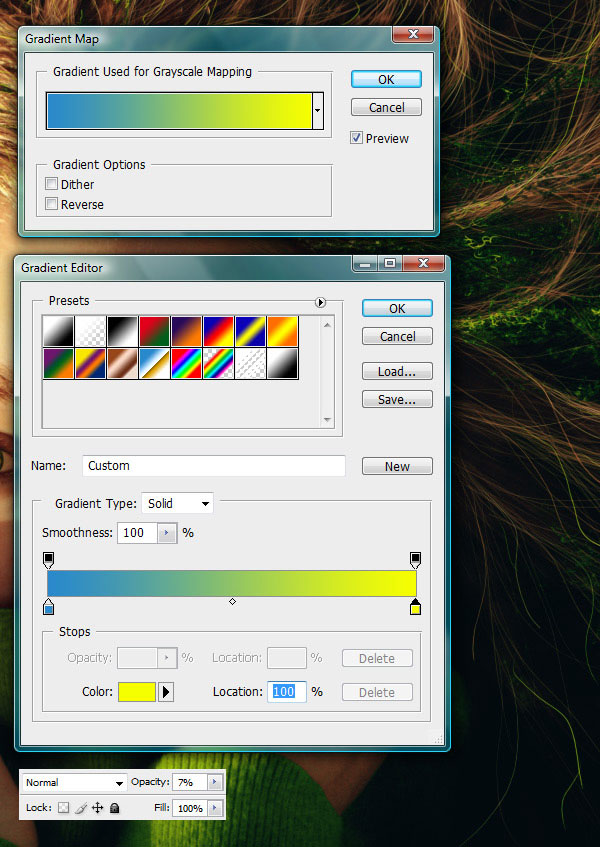Select the foreground-to-transparent gradient preset

point(90,331)
